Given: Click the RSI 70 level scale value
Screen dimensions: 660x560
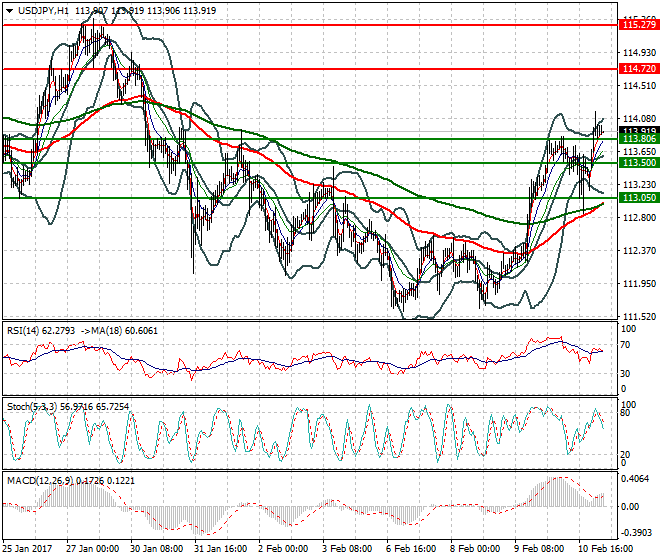Looking at the screenshot, I should coord(626,345).
